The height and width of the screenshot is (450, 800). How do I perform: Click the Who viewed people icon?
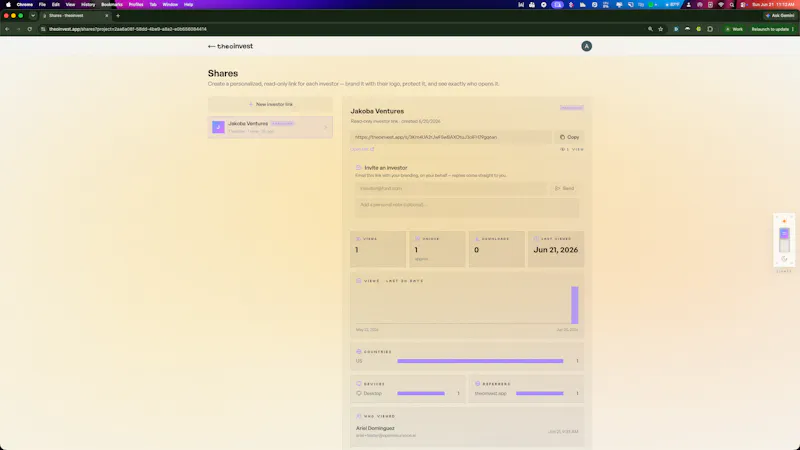pos(359,416)
